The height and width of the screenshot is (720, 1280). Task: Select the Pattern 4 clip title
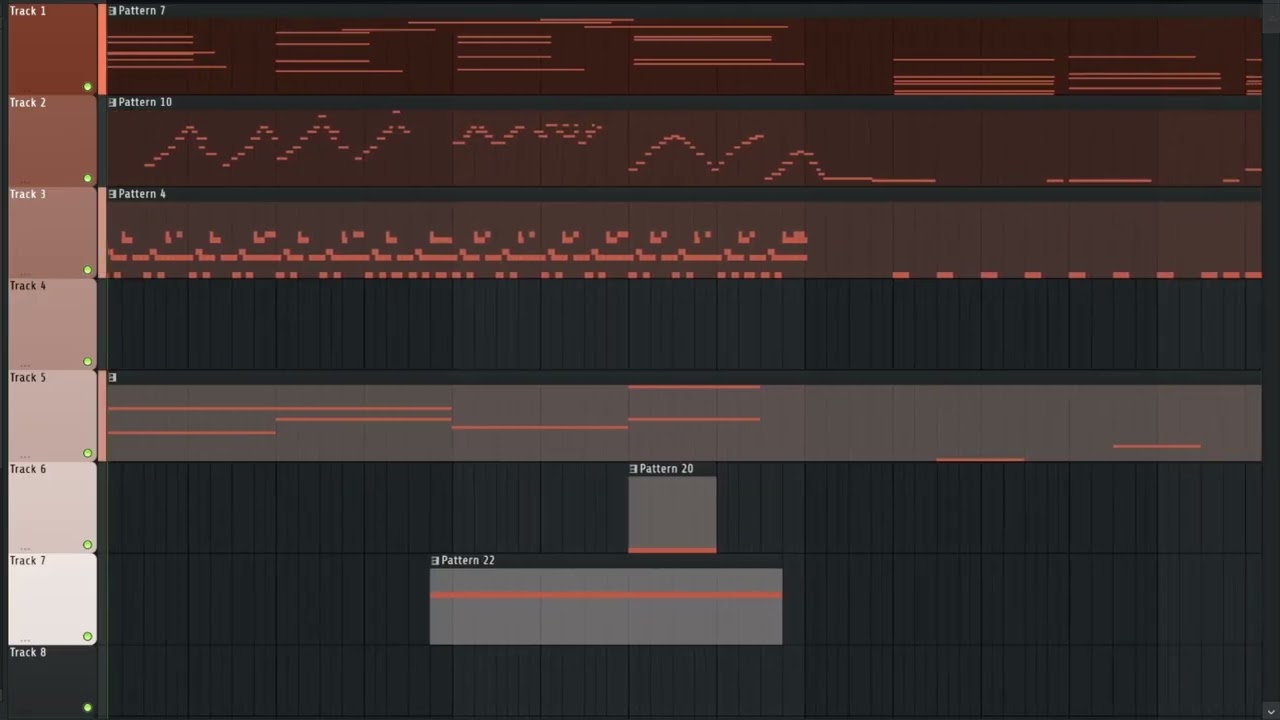click(142, 194)
